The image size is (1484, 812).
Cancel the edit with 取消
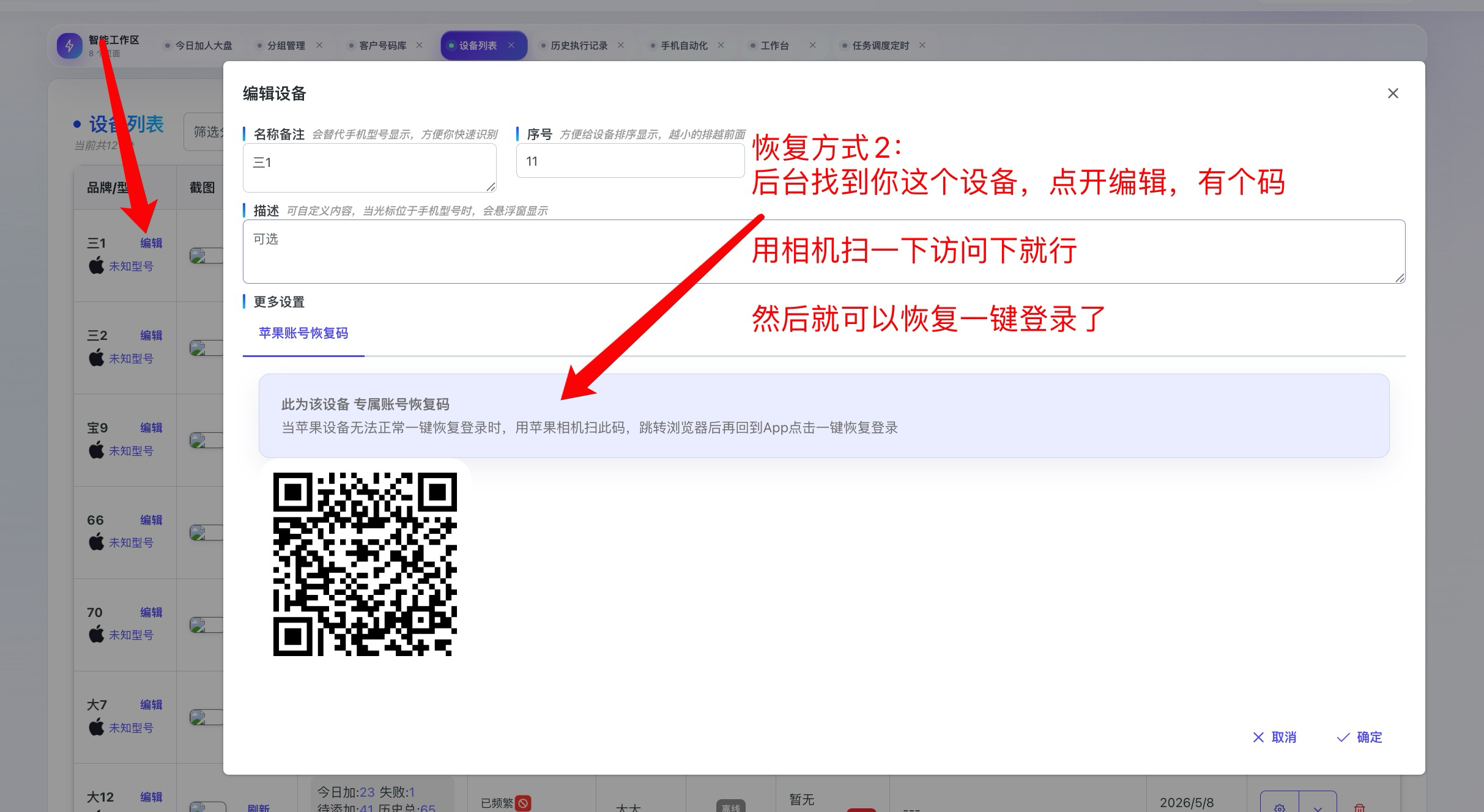tap(1275, 737)
